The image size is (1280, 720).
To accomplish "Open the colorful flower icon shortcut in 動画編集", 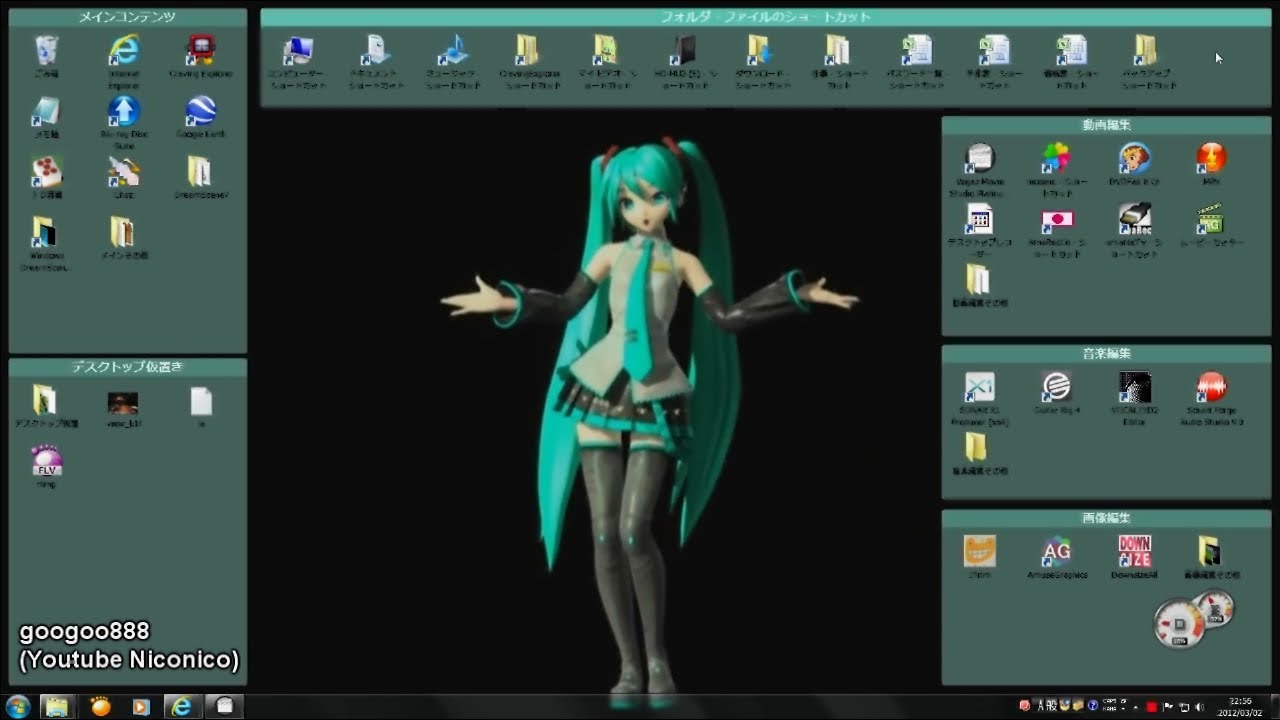I will (x=1056, y=159).
